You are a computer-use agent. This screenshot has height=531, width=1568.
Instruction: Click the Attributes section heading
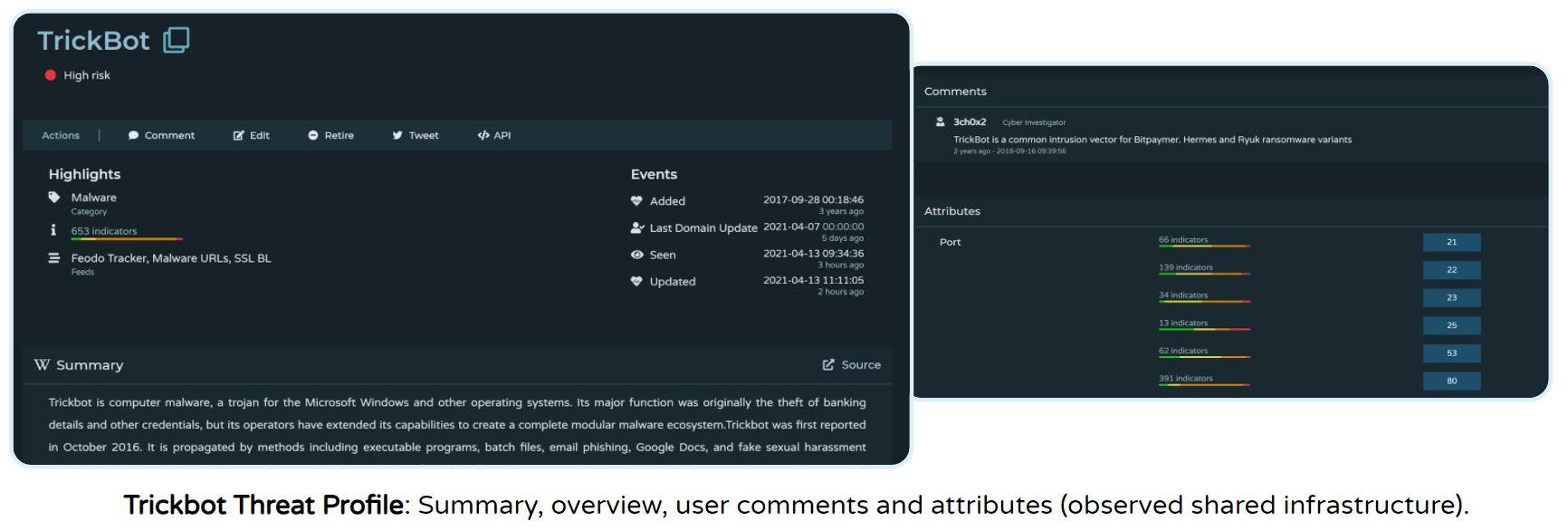point(952,211)
